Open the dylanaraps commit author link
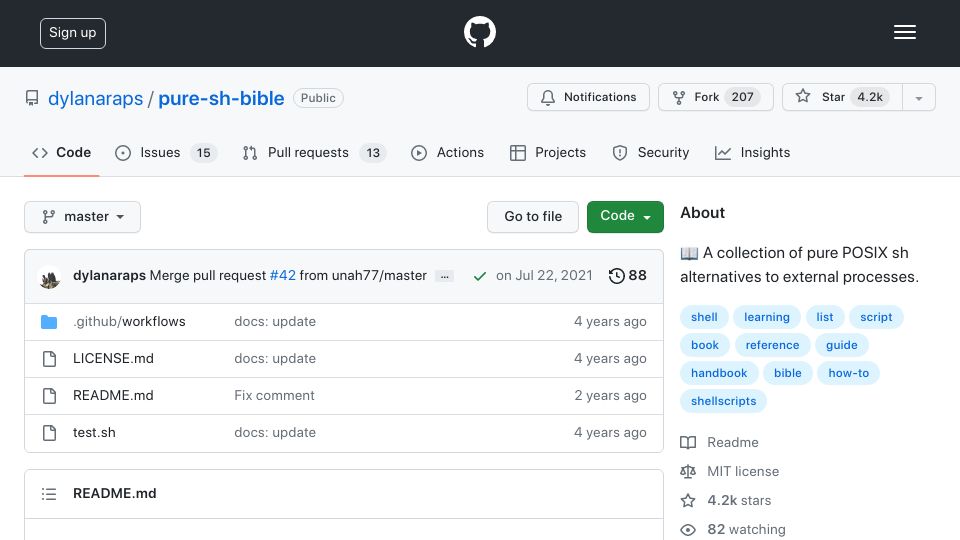The height and width of the screenshot is (540, 960). (x=109, y=276)
